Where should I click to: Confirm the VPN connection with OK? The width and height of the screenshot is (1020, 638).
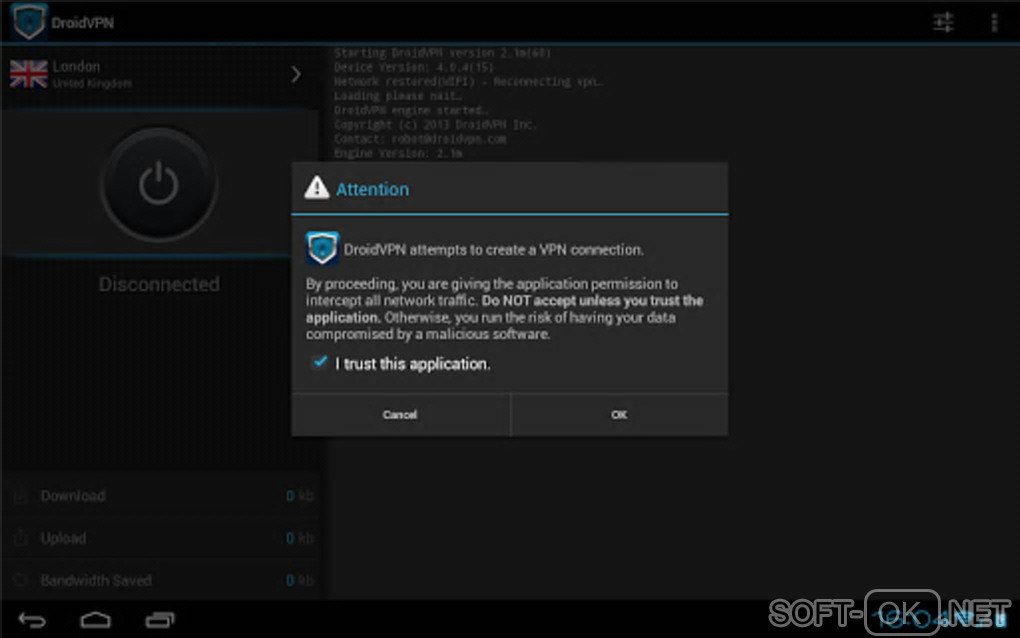click(x=619, y=414)
